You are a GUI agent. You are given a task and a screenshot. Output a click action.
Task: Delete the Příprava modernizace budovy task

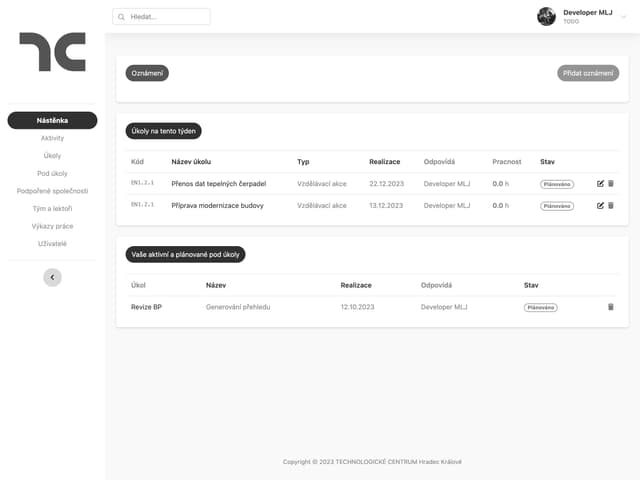tap(611, 205)
